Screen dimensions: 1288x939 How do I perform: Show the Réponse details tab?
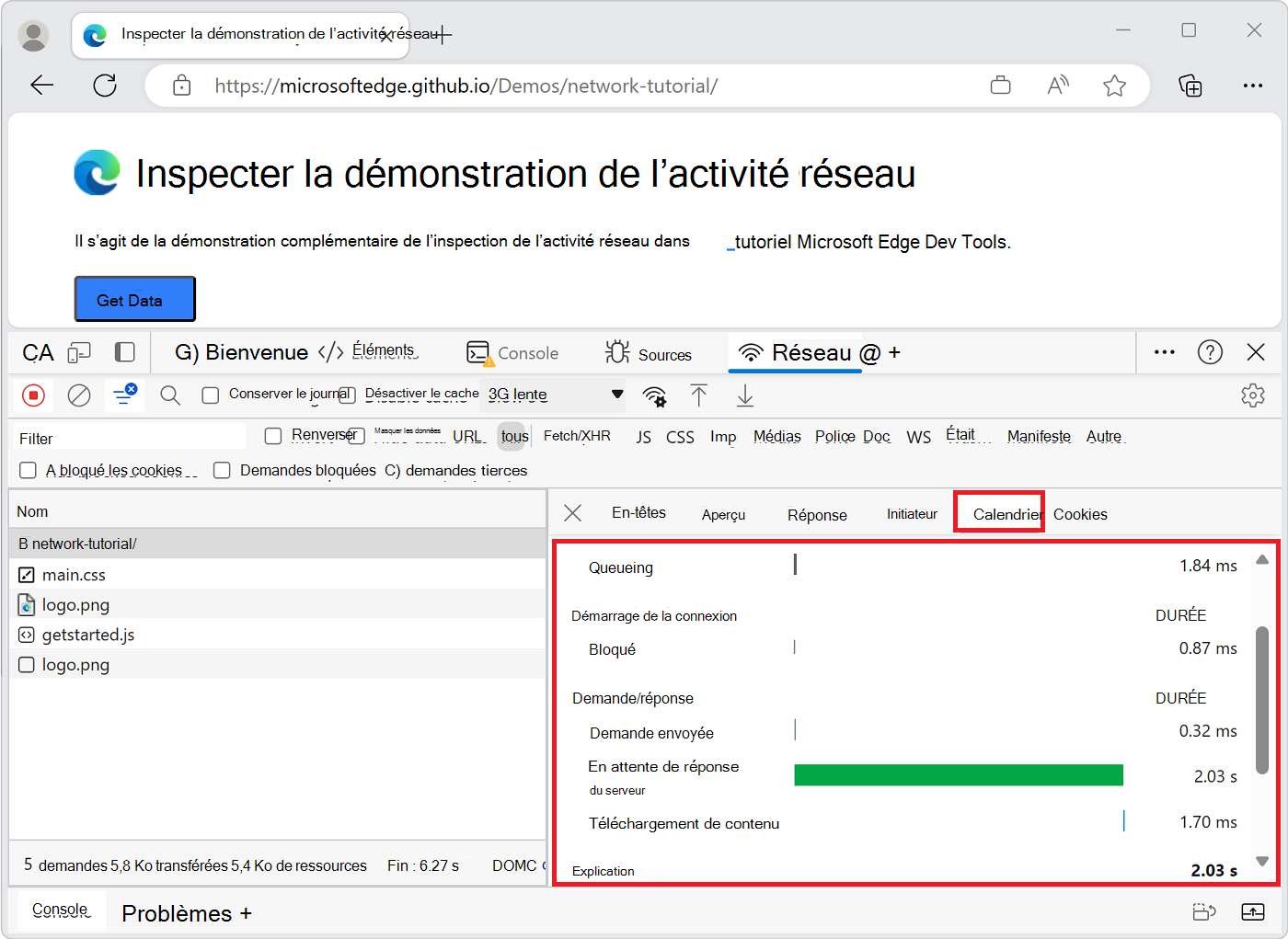point(817,515)
